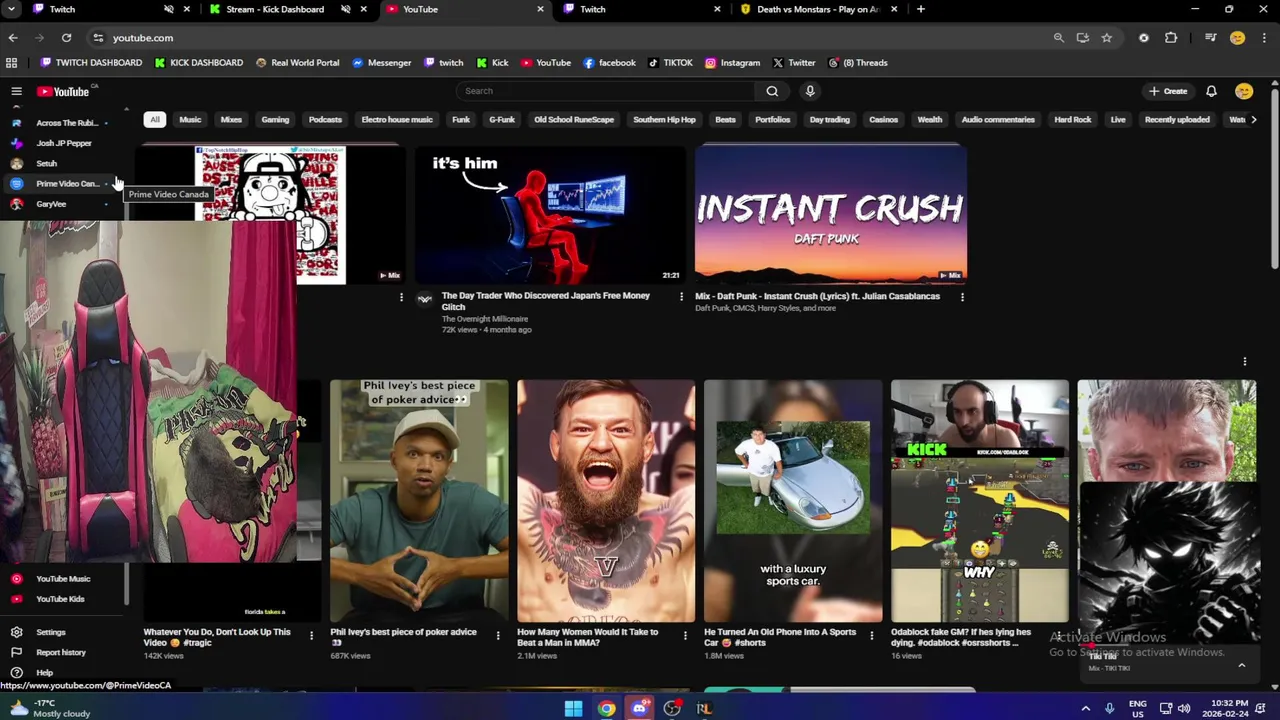
Task: Click the search magnifier button
Action: pos(772,91)
